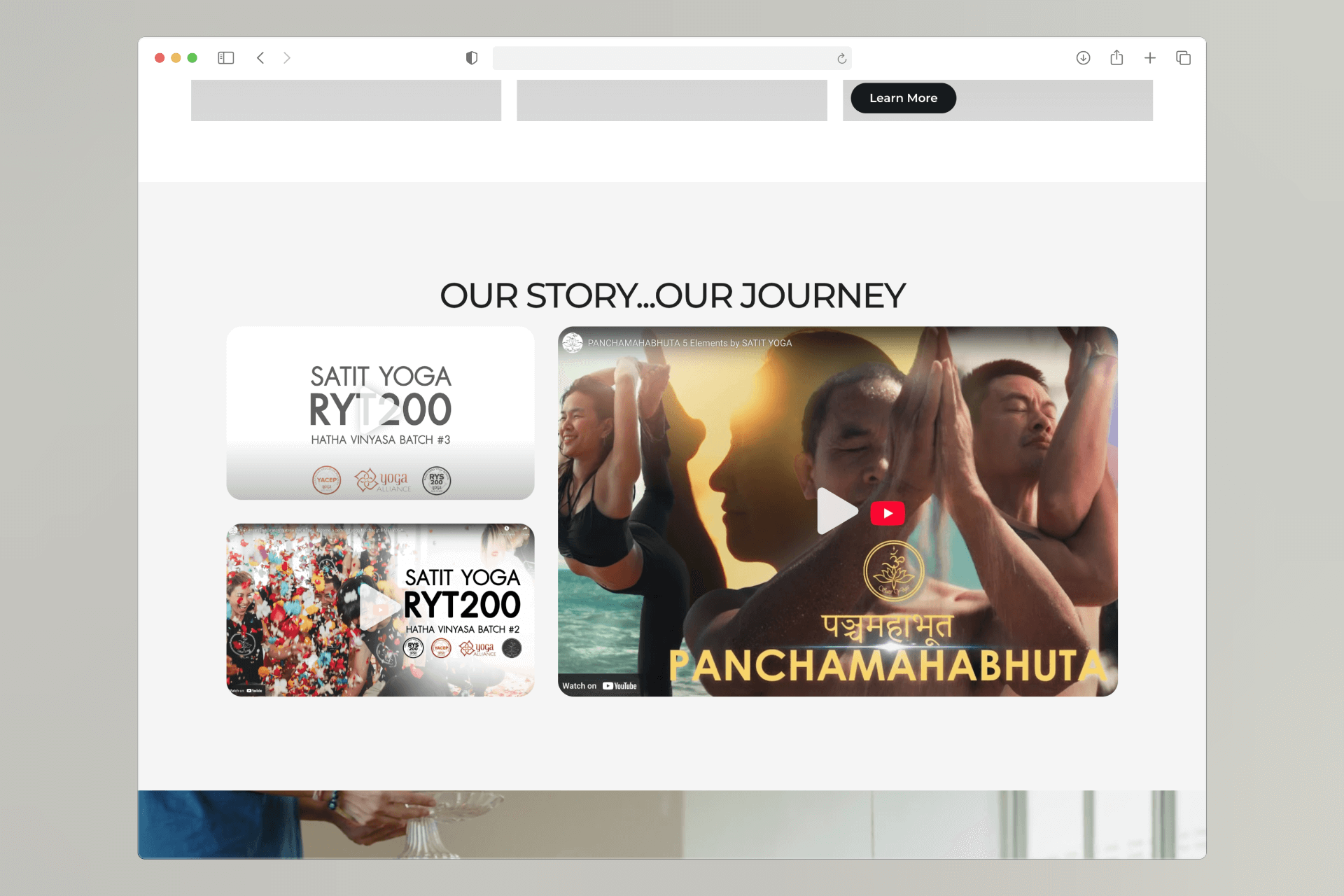1344x896 pixels.
Task: Toggle the Safari sidebar icon
Action: click(225, 58)
